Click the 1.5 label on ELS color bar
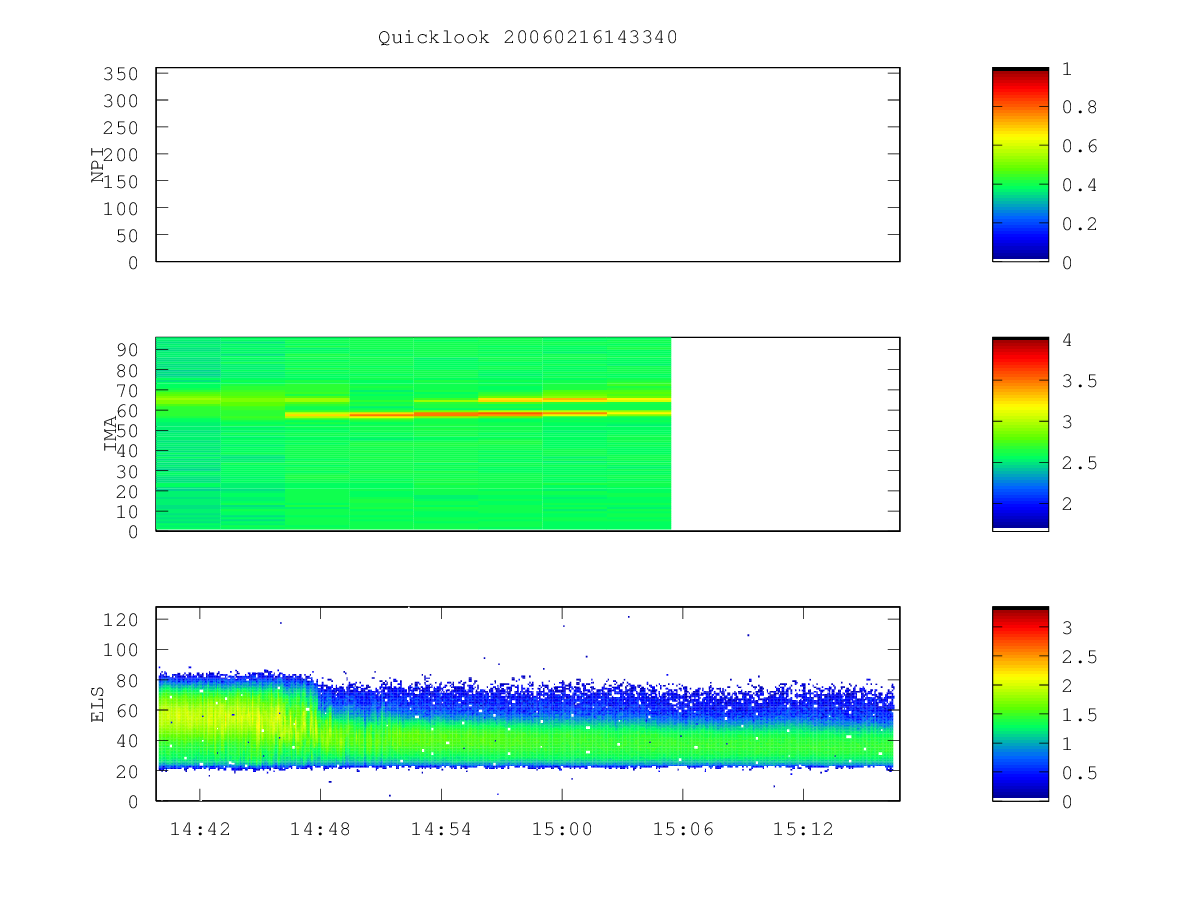Screen dimensions: 1200x900 1078,715
